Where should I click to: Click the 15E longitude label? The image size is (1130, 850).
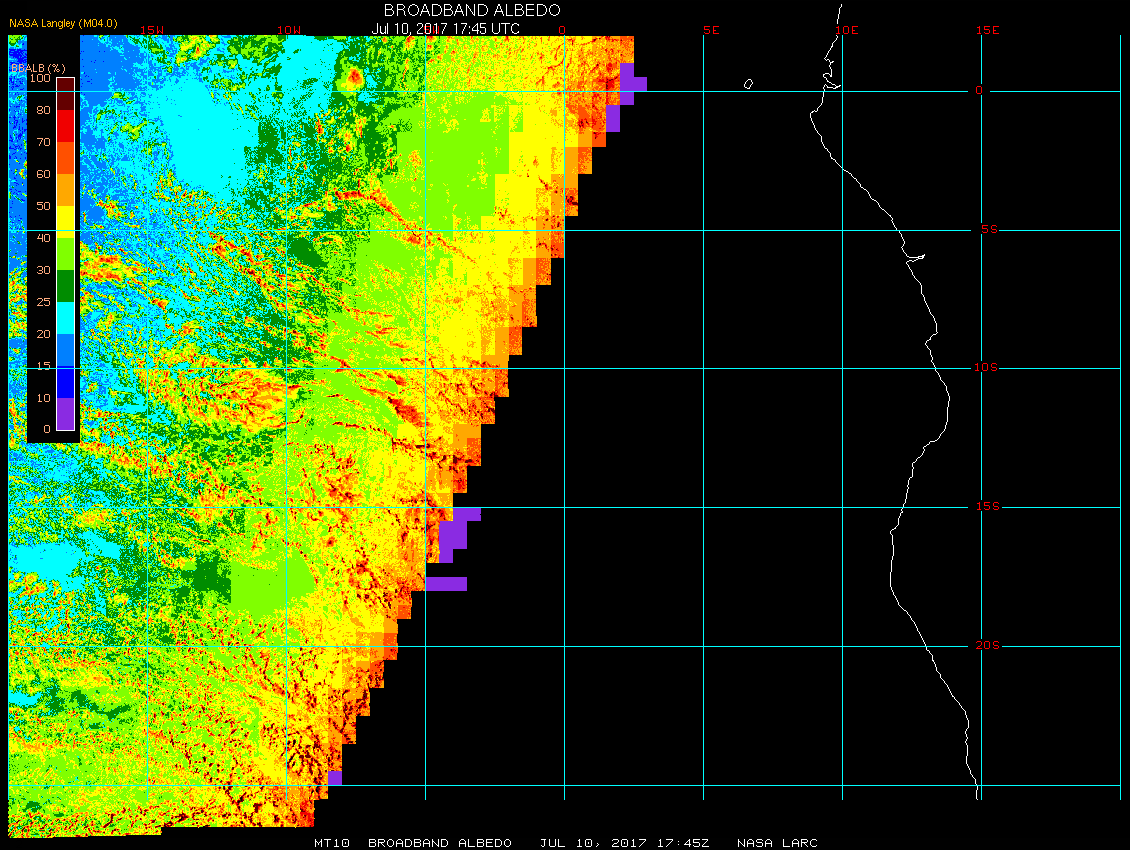989,30
